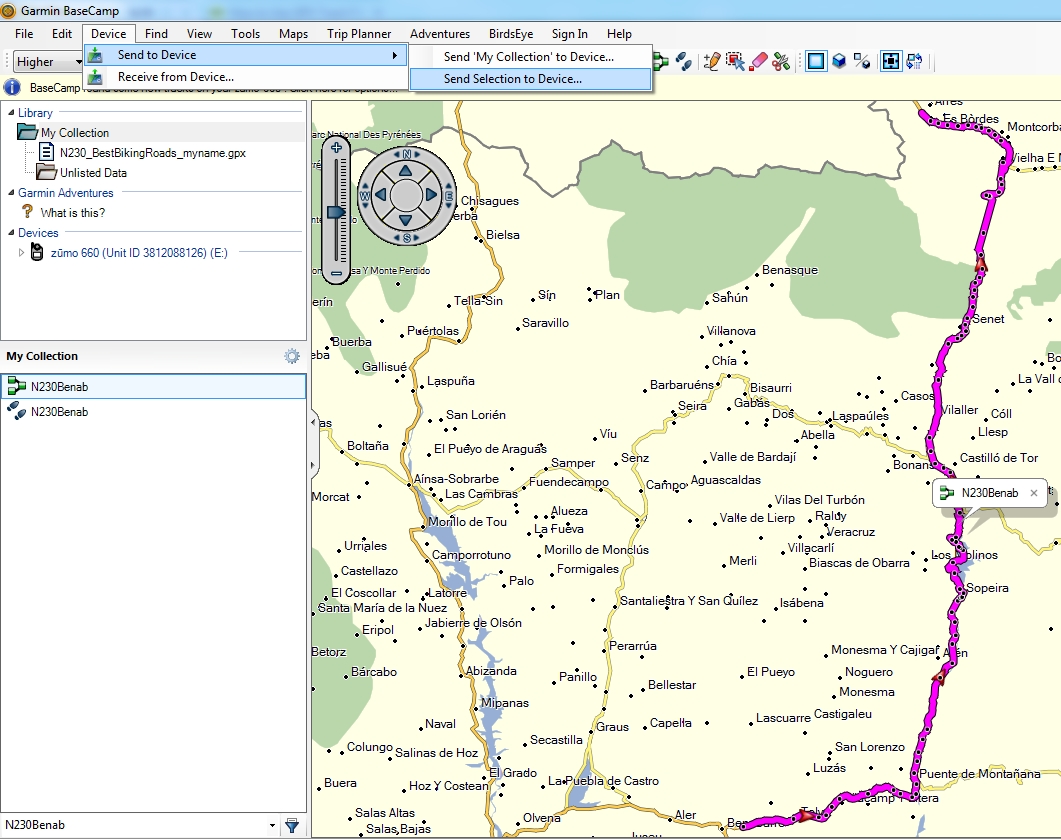Choose Send Selection to Device
Image resolution: width=1061 pixels, height=840 pixels.
512,79
